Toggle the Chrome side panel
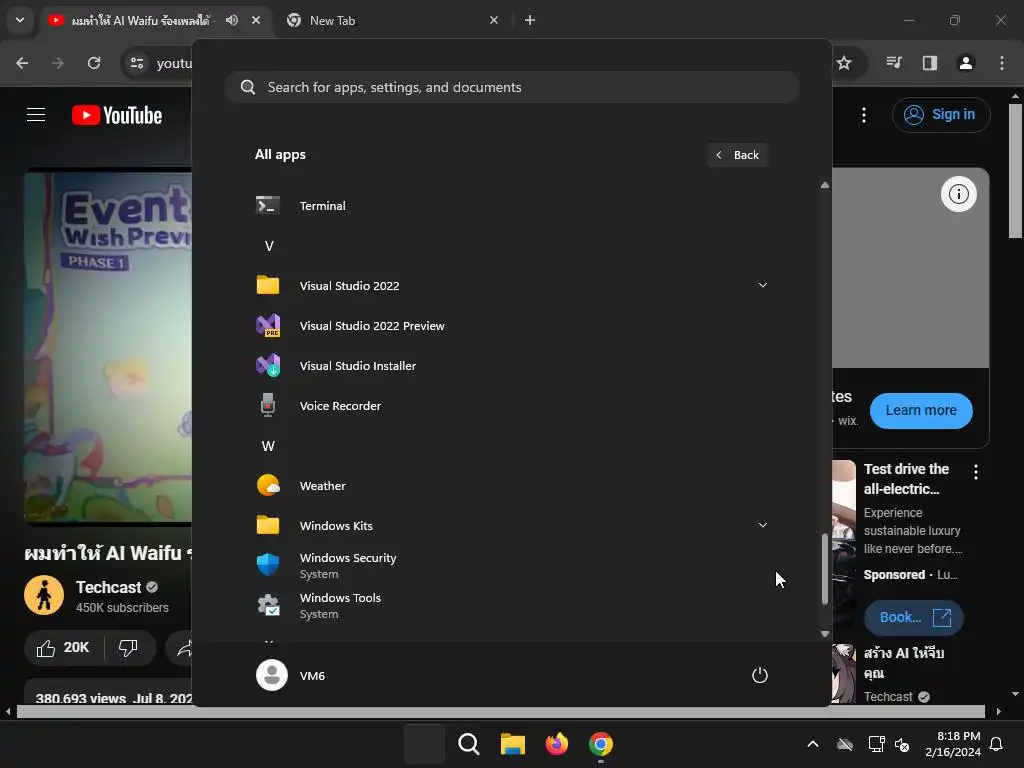The image size is (1024, 768). point(930,63)
